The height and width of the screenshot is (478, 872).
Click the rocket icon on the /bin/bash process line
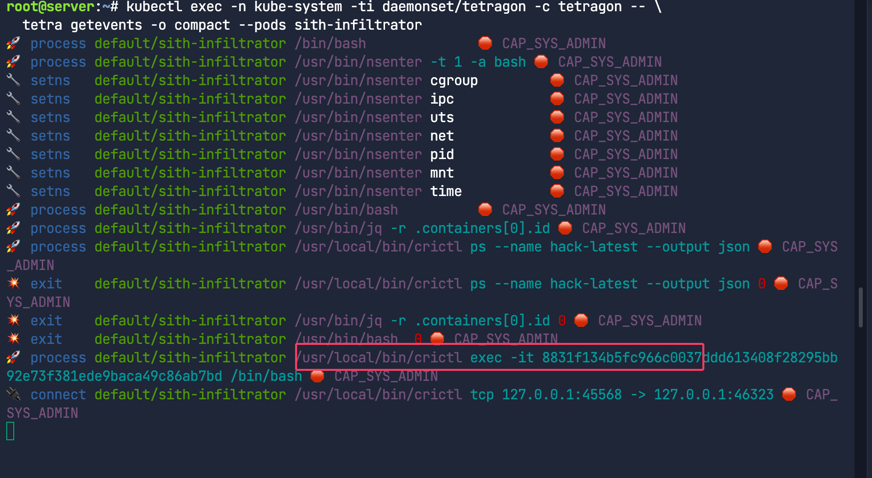pos(13,43)
